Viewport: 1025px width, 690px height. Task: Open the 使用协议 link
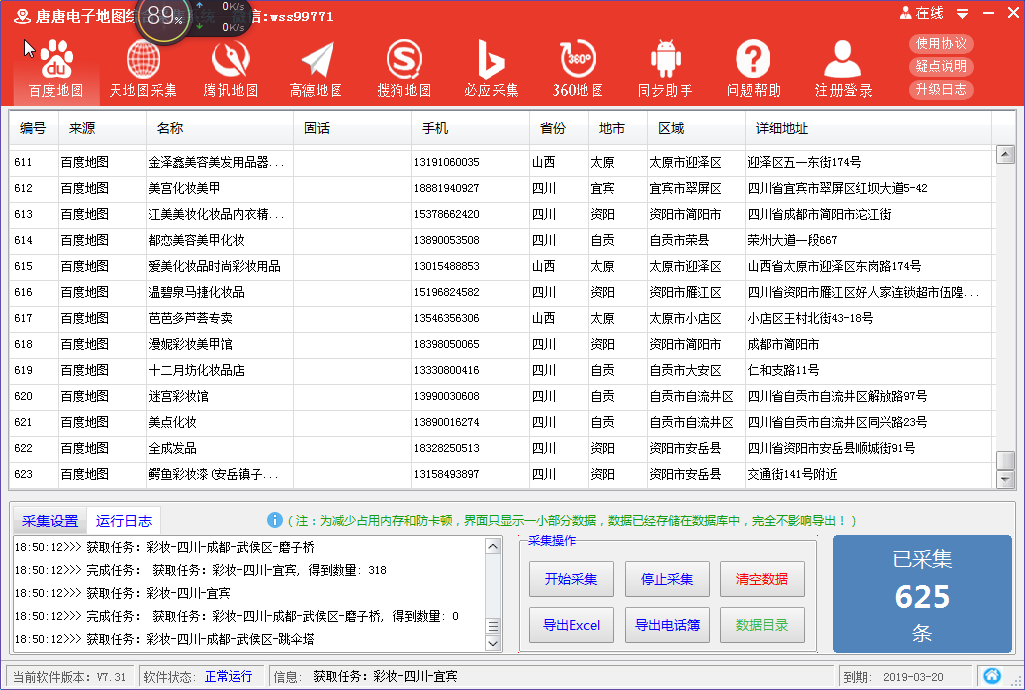point(941,43)
